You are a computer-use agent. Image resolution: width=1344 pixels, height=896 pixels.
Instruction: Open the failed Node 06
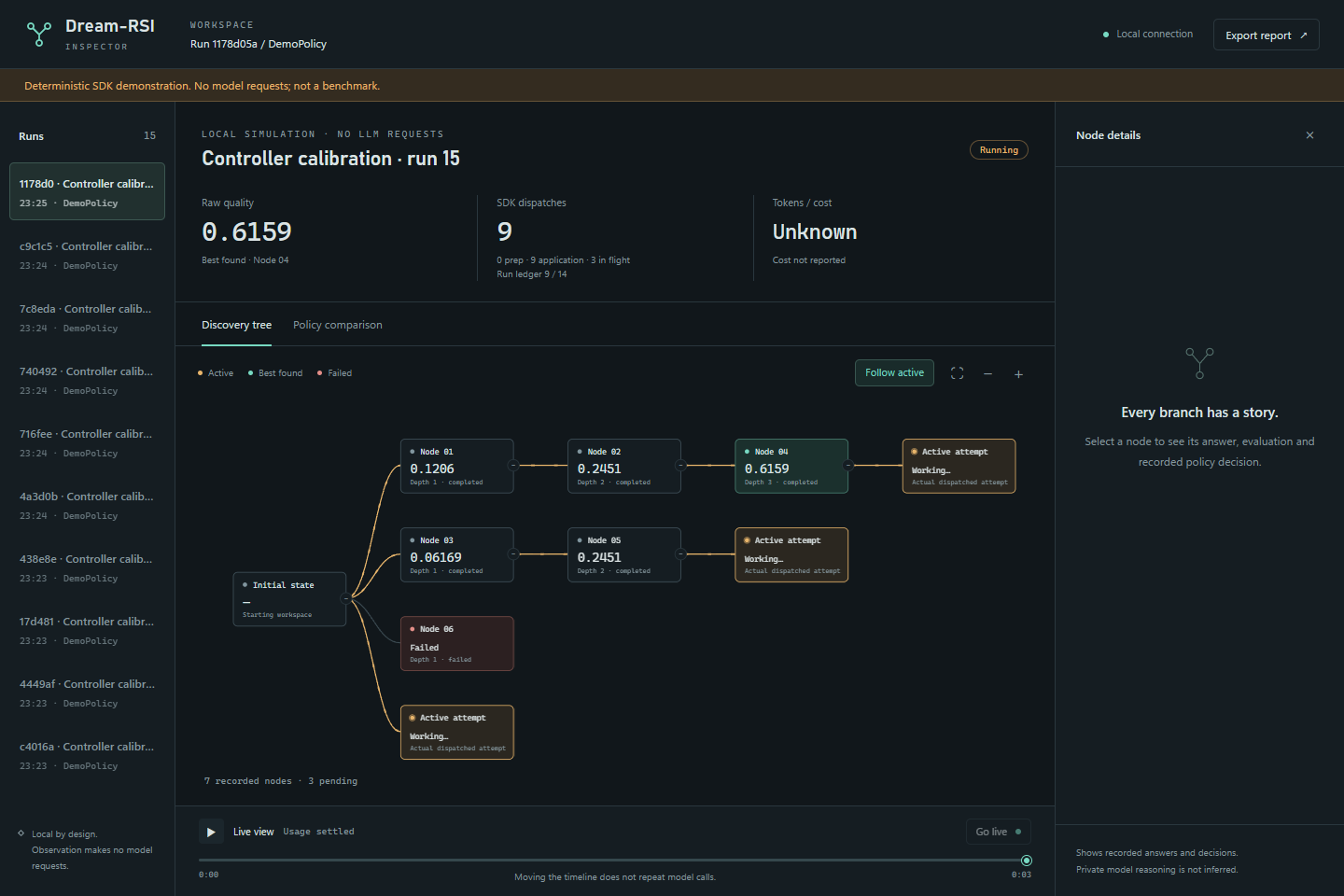point(457,643)
